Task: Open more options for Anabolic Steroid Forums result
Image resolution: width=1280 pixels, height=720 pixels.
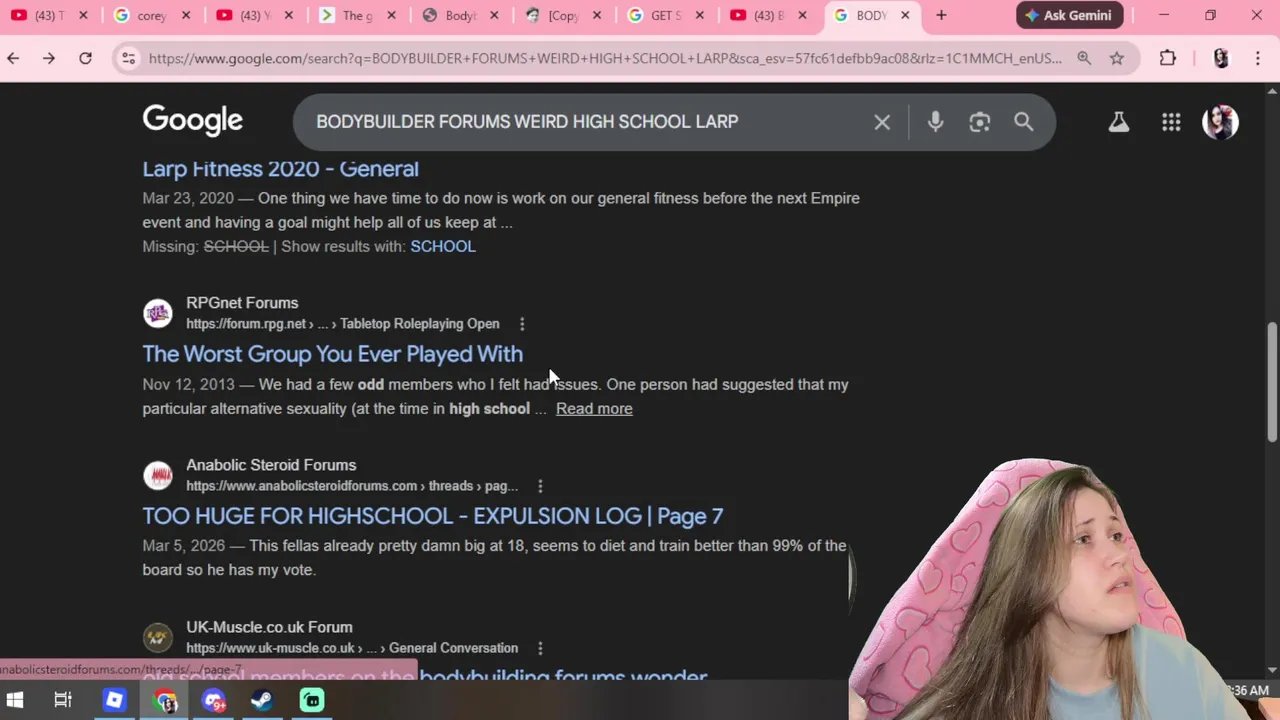Action: click(x=540, y=486)
